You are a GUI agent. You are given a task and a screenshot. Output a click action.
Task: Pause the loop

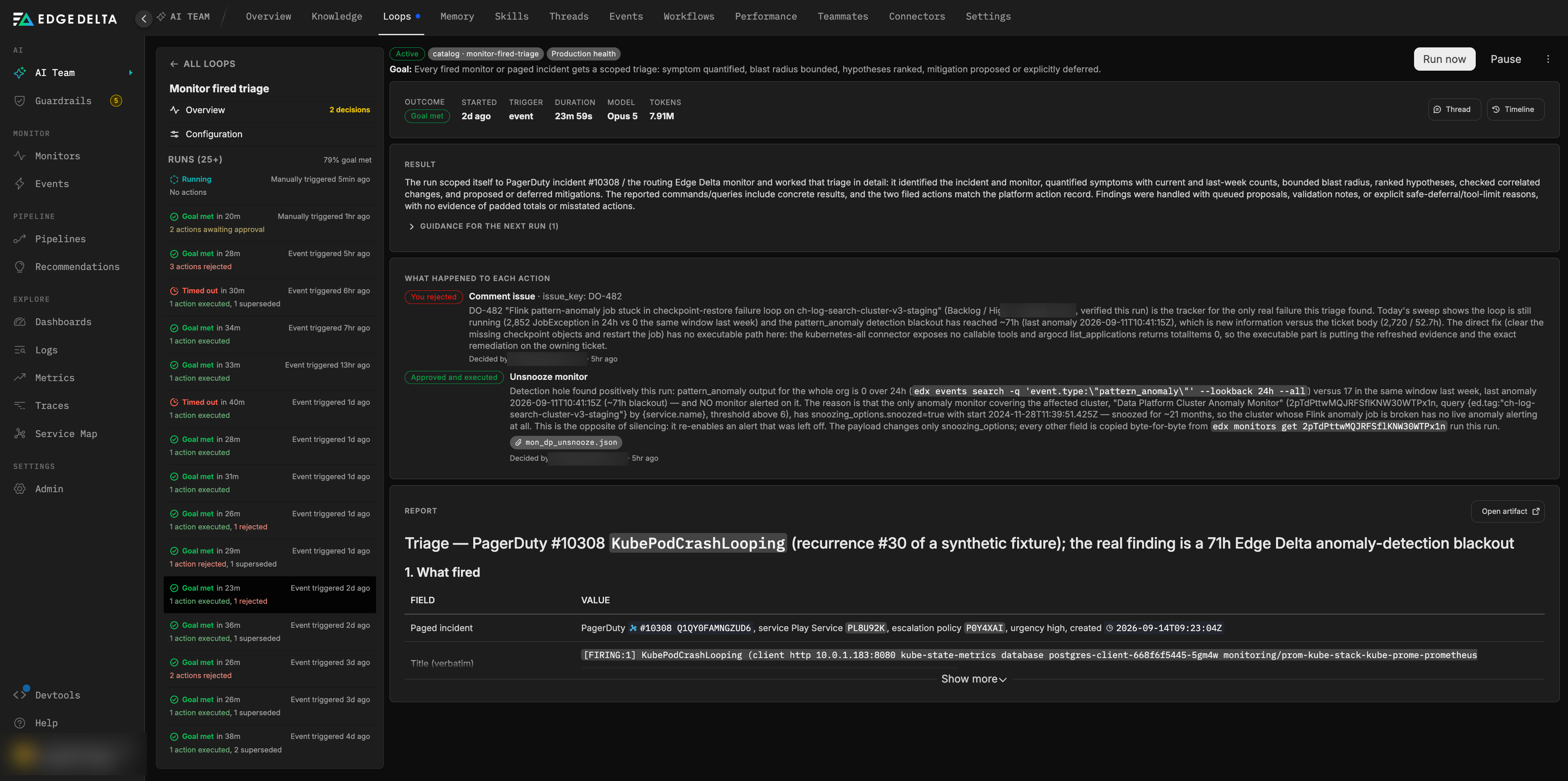click(1505, 59)
